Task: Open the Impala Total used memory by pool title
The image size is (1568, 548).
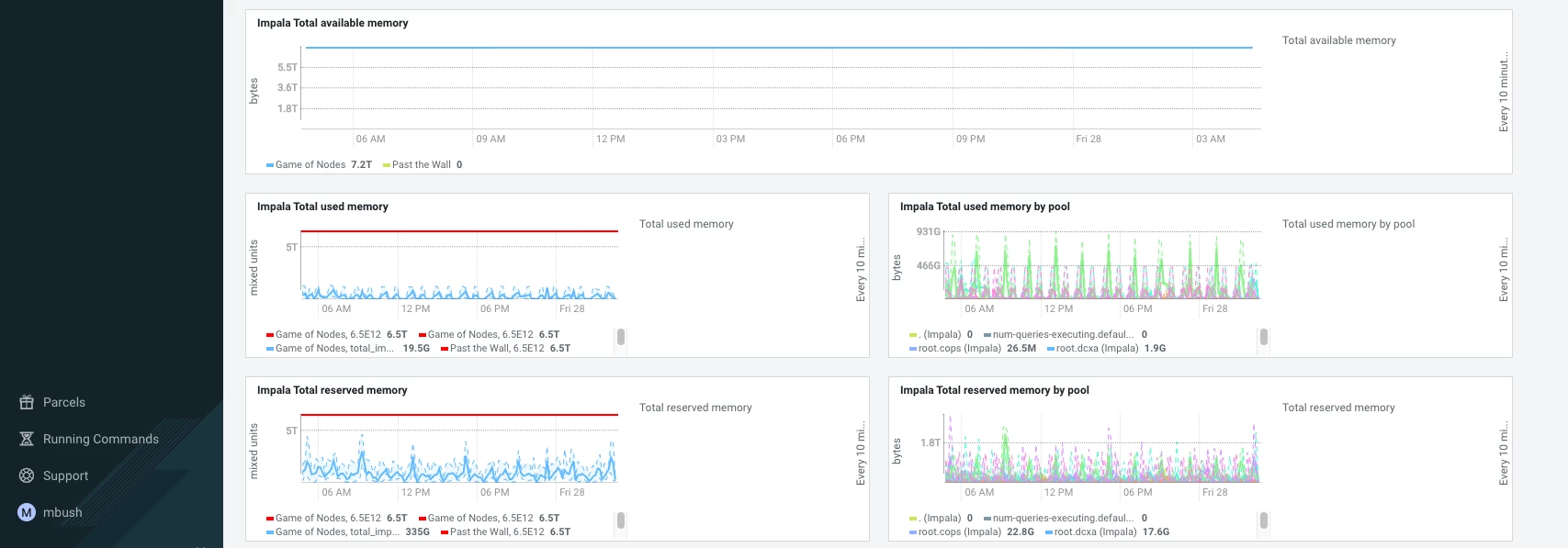Action: (x=985, y=207)
